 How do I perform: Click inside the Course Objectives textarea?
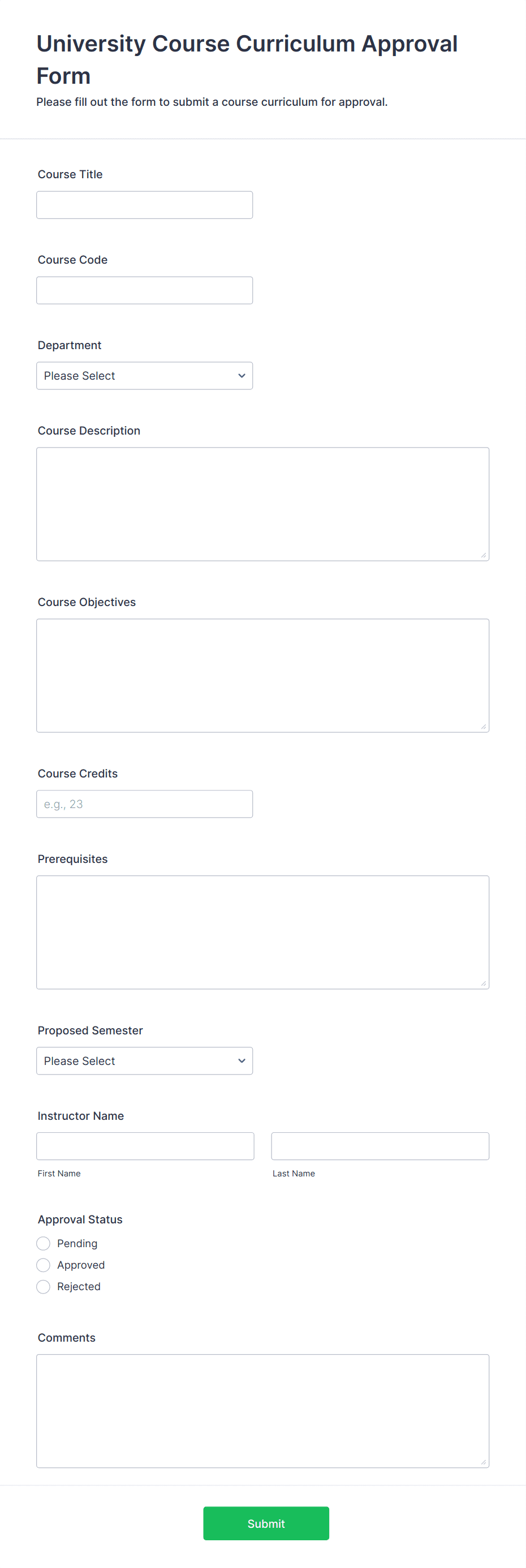[x=262, y=676]
